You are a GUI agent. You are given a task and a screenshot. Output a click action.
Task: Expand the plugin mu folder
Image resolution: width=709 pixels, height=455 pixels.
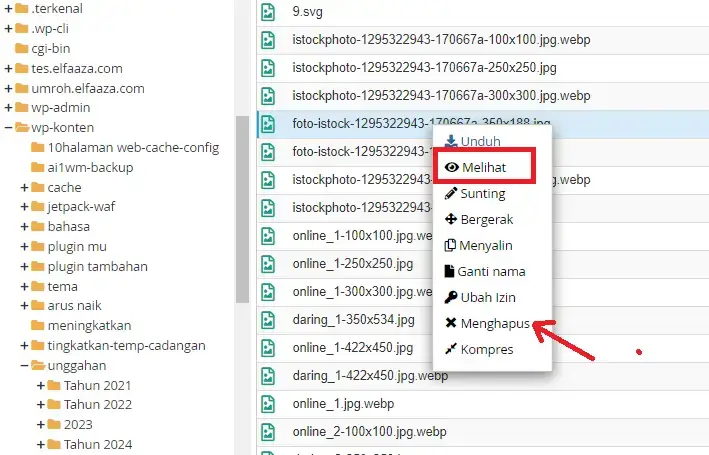click(24, 246)
